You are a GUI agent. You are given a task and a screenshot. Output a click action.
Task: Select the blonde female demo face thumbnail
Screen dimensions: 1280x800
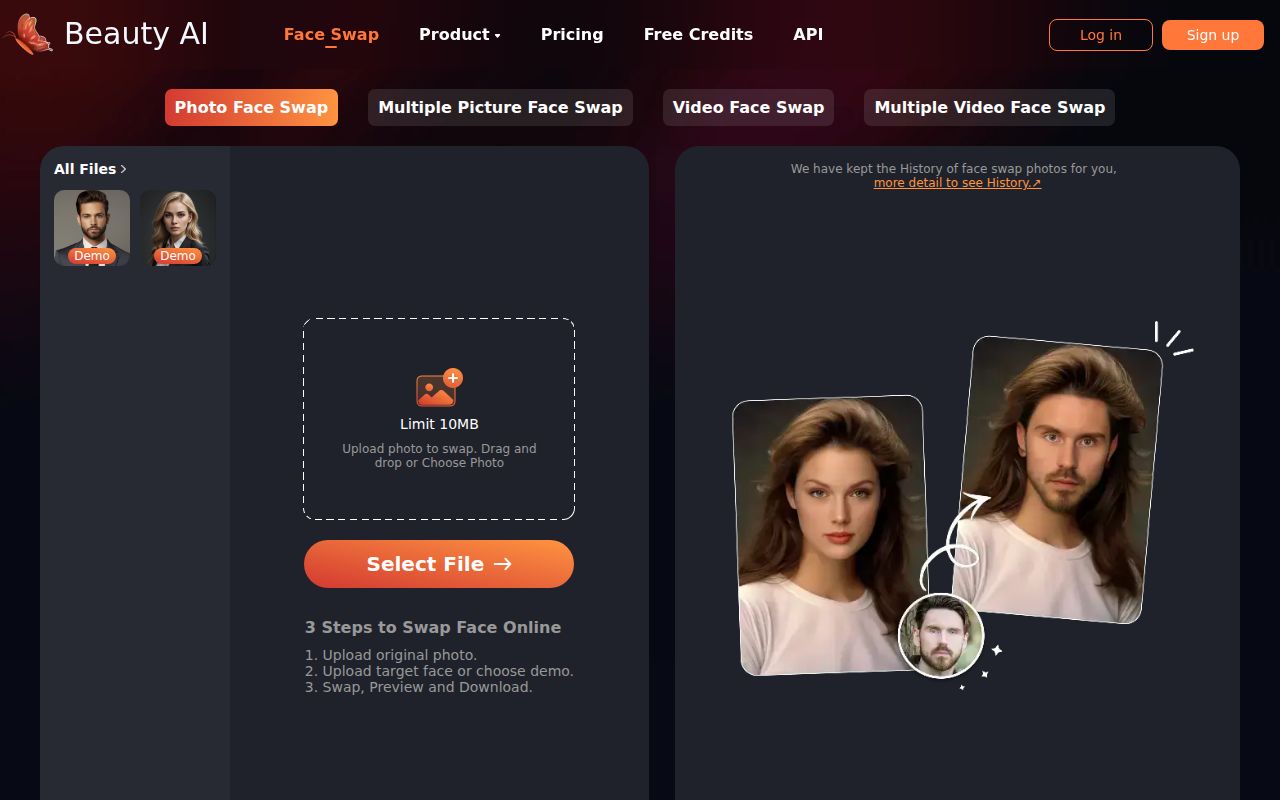point(178,227)
